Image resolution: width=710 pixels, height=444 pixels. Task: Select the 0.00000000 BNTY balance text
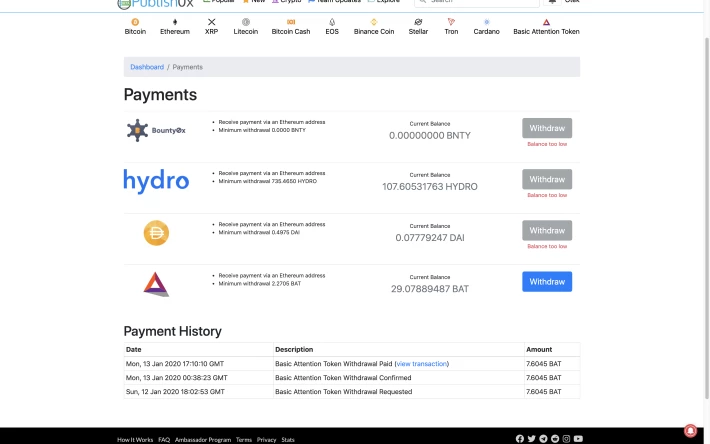(430, 135)
